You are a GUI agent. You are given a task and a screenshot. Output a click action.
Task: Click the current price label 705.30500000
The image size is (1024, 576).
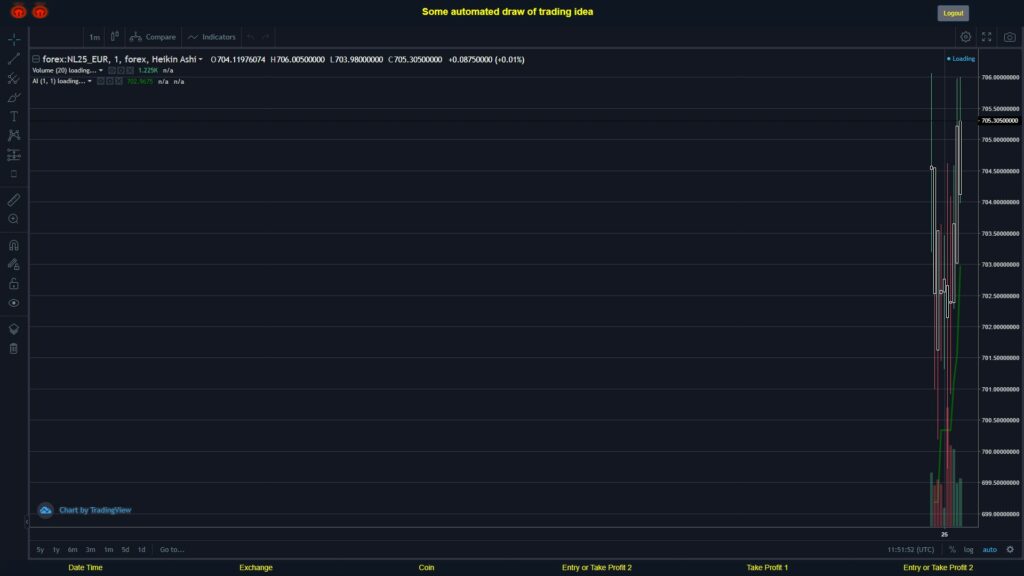click(999, 121)
